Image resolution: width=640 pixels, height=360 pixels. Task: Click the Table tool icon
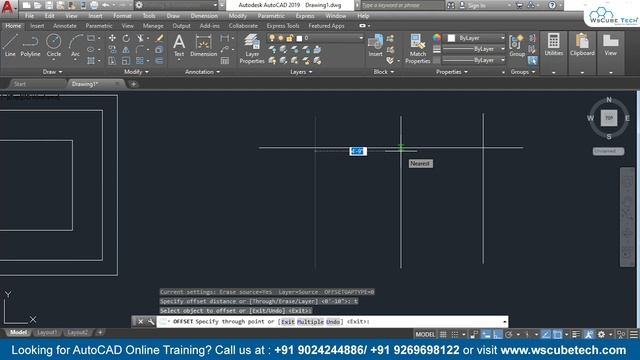pyautogui.click(x=224, y=61)
